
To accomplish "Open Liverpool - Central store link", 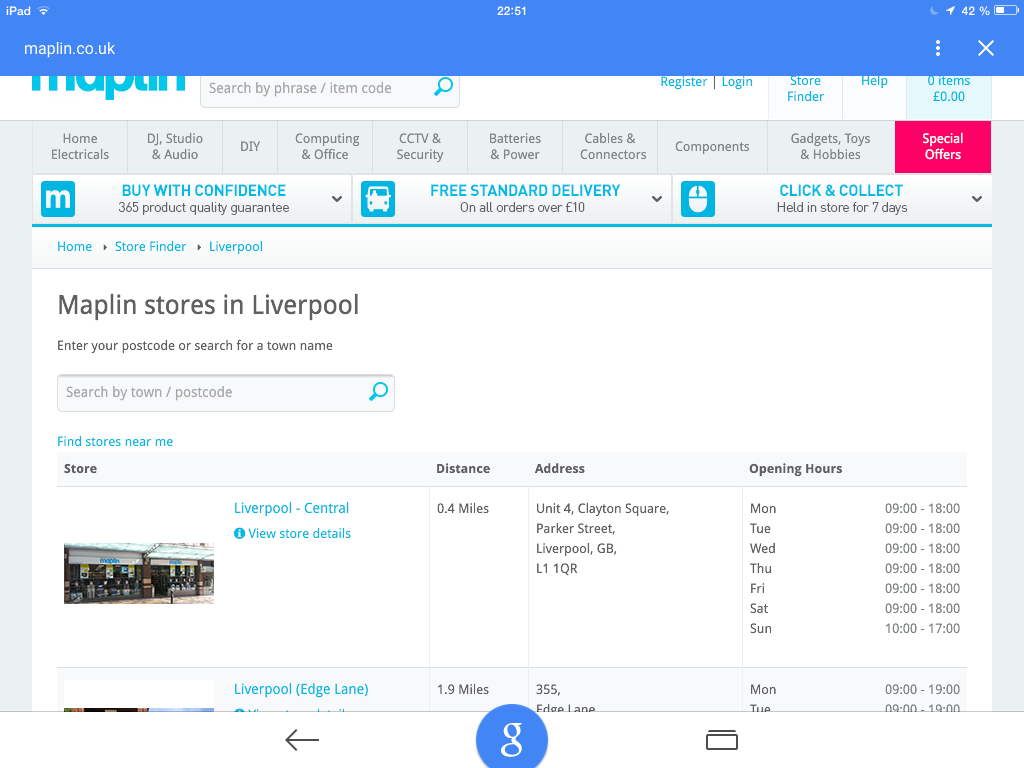I will pyautogui.click(x=291, y=508).
